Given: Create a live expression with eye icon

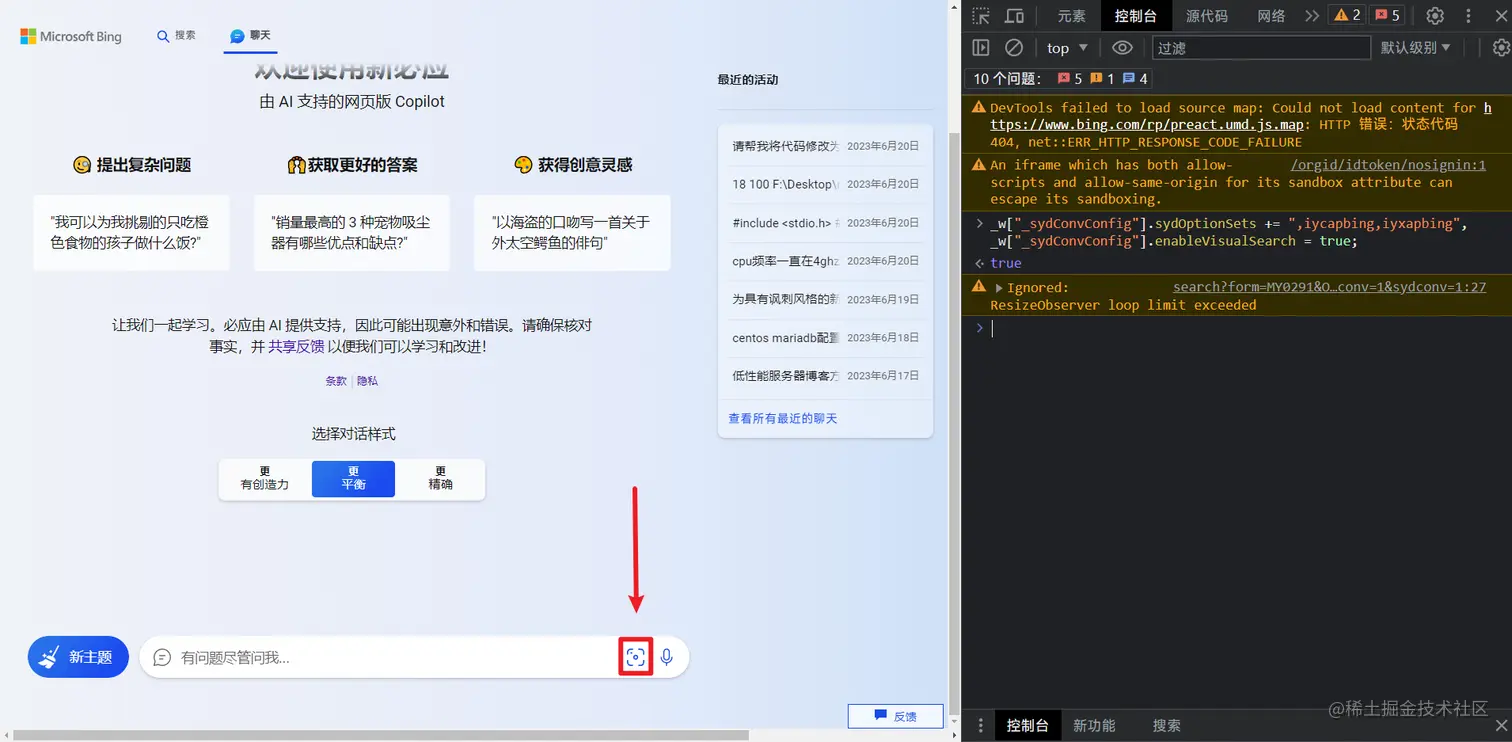Looking at the screenshot, I should [x=1123, y=48].
